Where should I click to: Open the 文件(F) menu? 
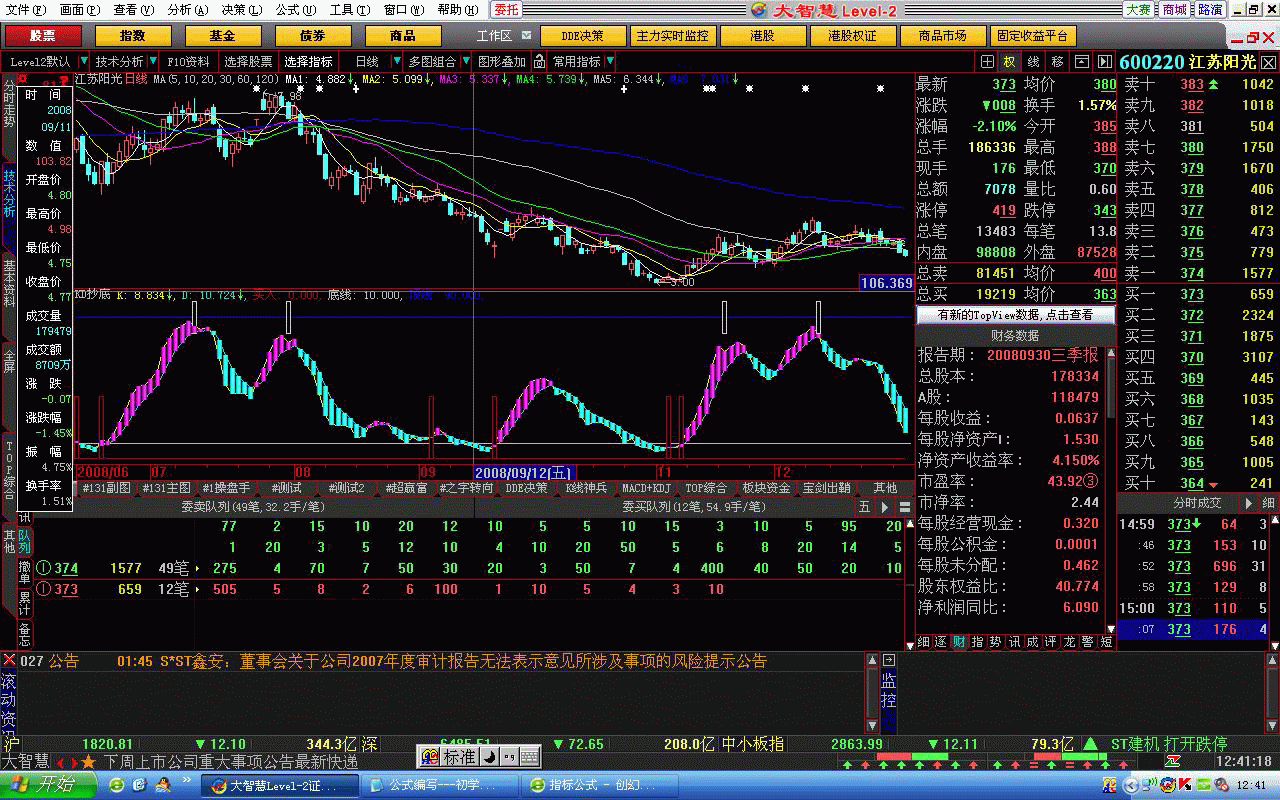pyautogui.click(x=25, y=10)
